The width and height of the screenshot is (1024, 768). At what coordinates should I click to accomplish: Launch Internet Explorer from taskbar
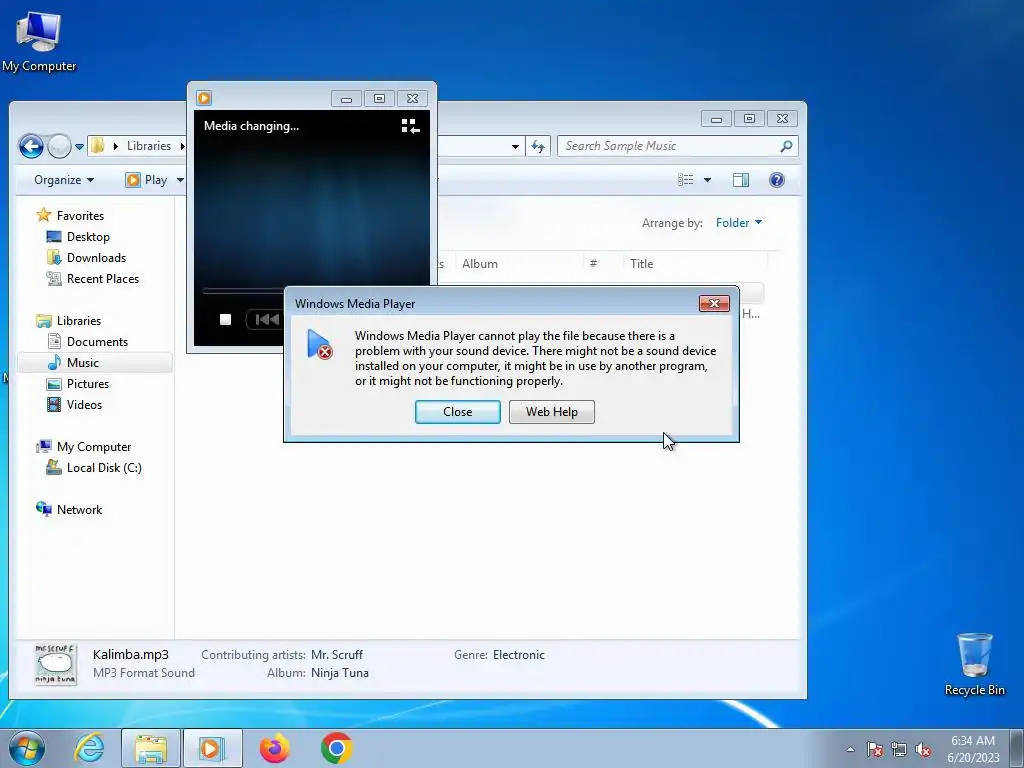89,748
